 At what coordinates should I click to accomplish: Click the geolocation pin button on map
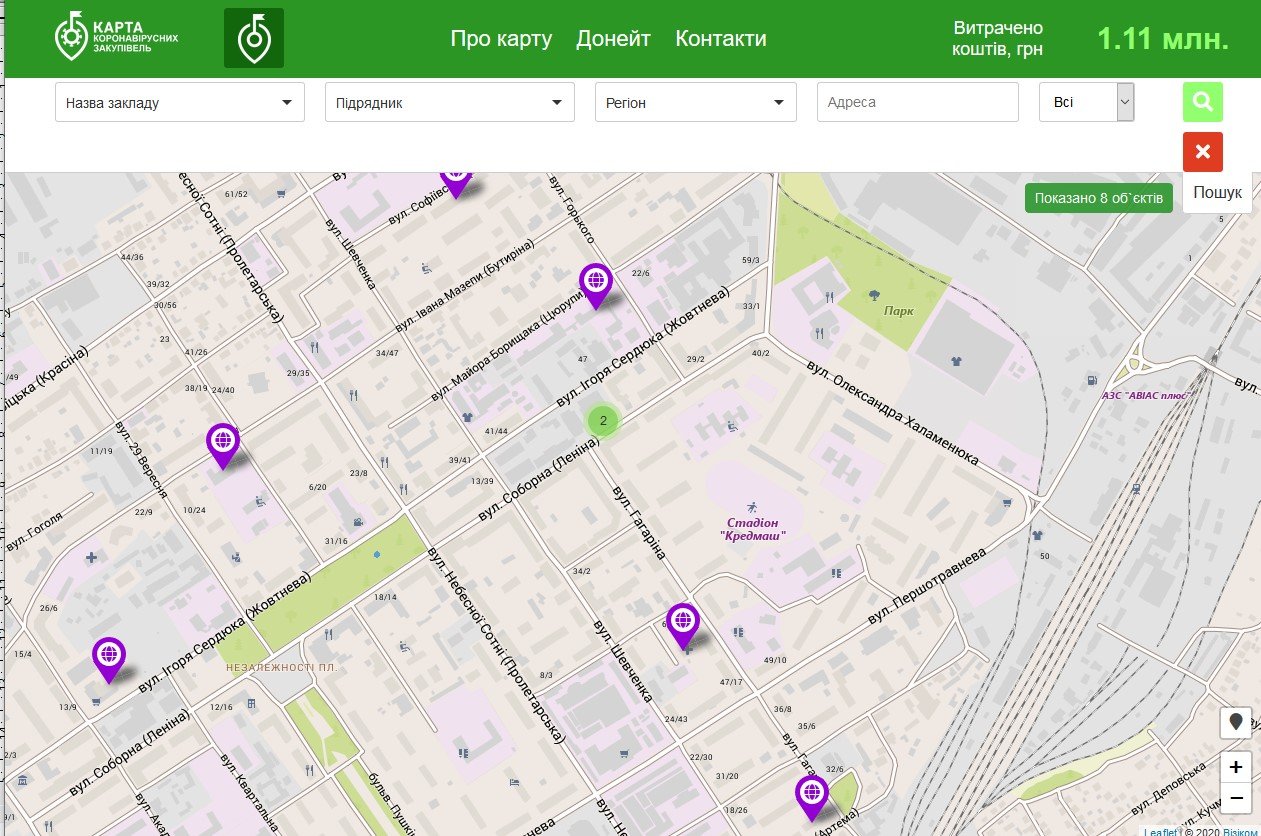click(1236, 722)
